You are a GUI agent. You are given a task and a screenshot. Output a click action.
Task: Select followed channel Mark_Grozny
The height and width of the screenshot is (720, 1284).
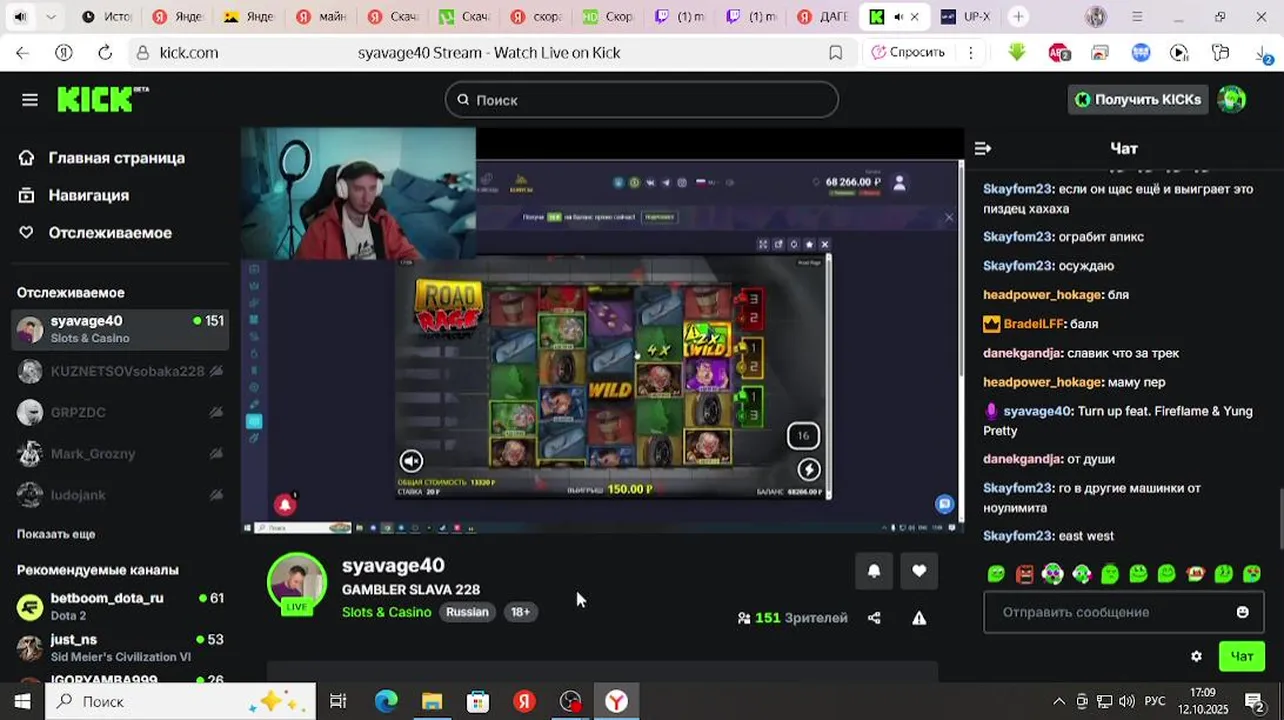pyautogui.click(x=120, y=453)
